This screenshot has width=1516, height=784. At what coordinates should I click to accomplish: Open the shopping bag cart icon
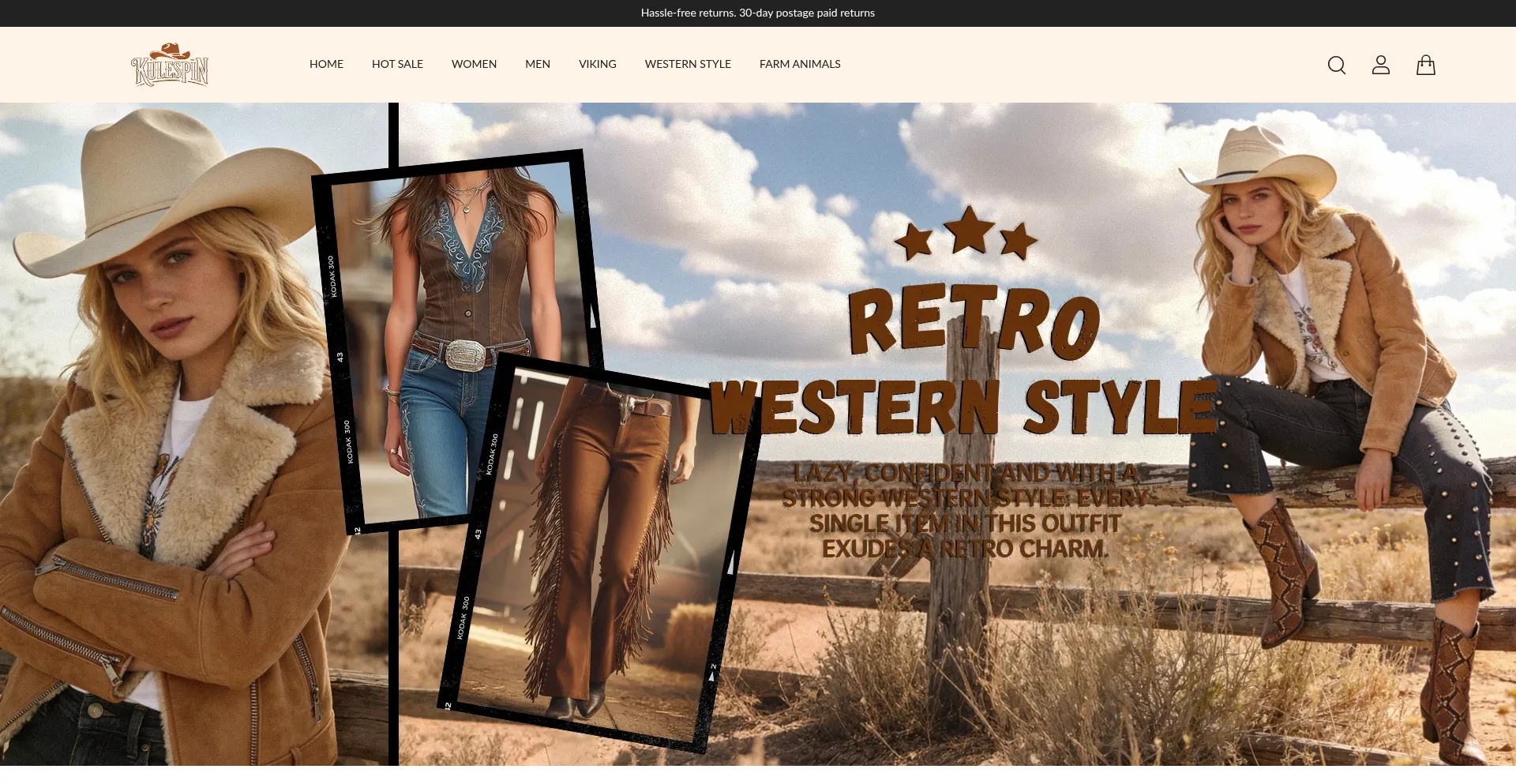click(x=1425, y=65)
